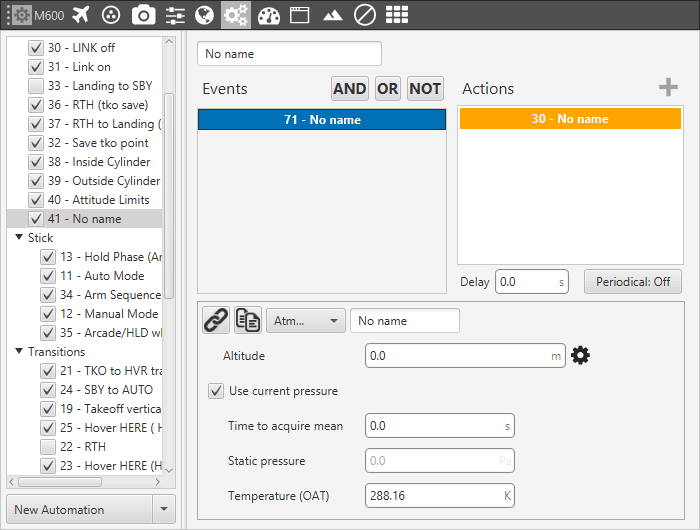Open New Automation dropdown arrow
This screenshot has height=530, width=700.
(x=164, y=509)
